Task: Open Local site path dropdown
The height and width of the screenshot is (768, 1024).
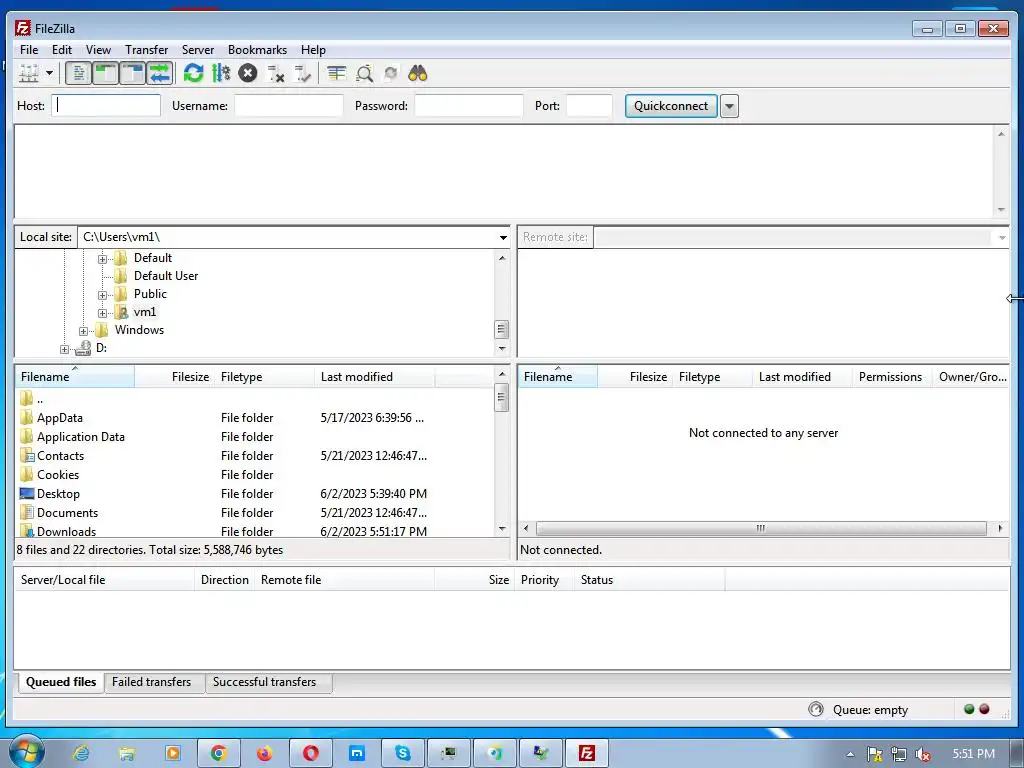Action: (x=503, y=237)
